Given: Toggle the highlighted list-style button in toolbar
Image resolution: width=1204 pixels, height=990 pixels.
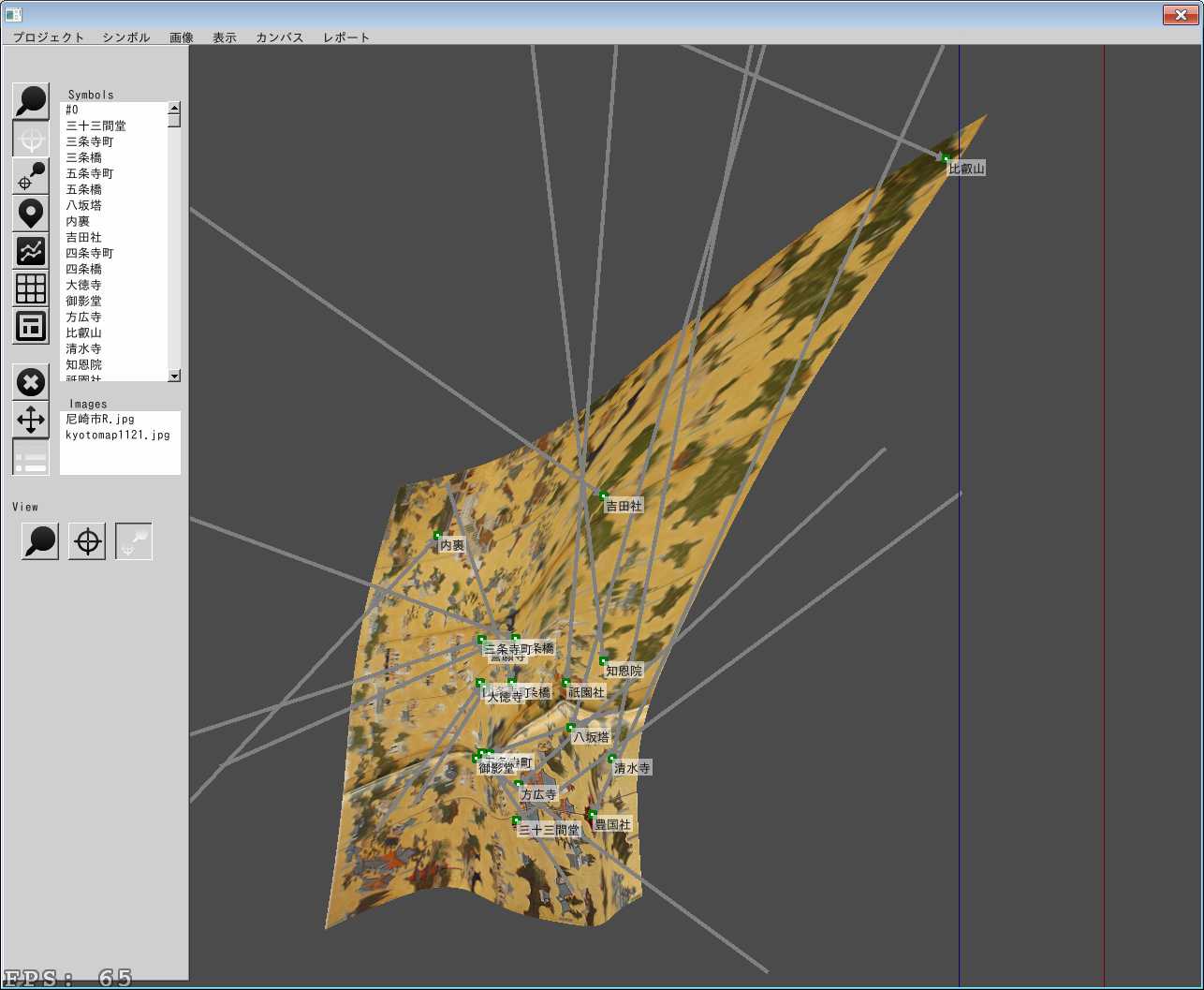Looking at the screenshot, I should 31,457.
